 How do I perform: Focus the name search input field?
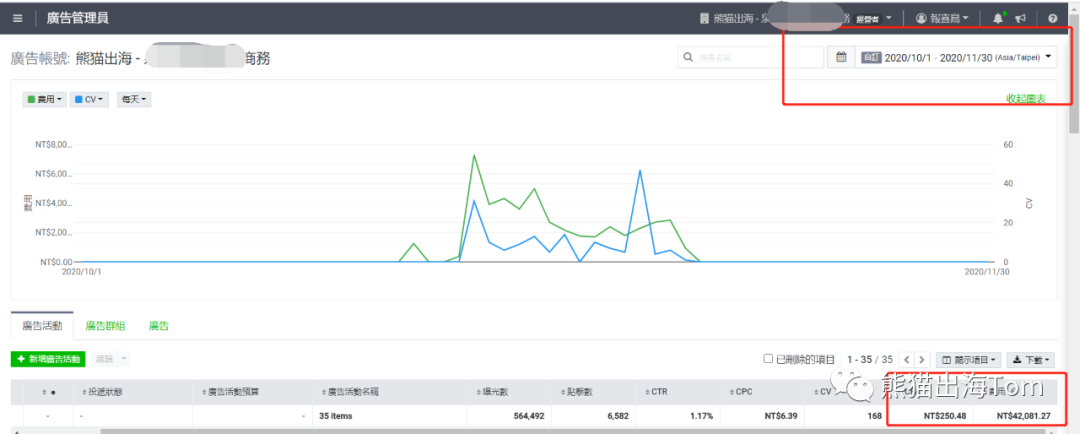point(750,57)
